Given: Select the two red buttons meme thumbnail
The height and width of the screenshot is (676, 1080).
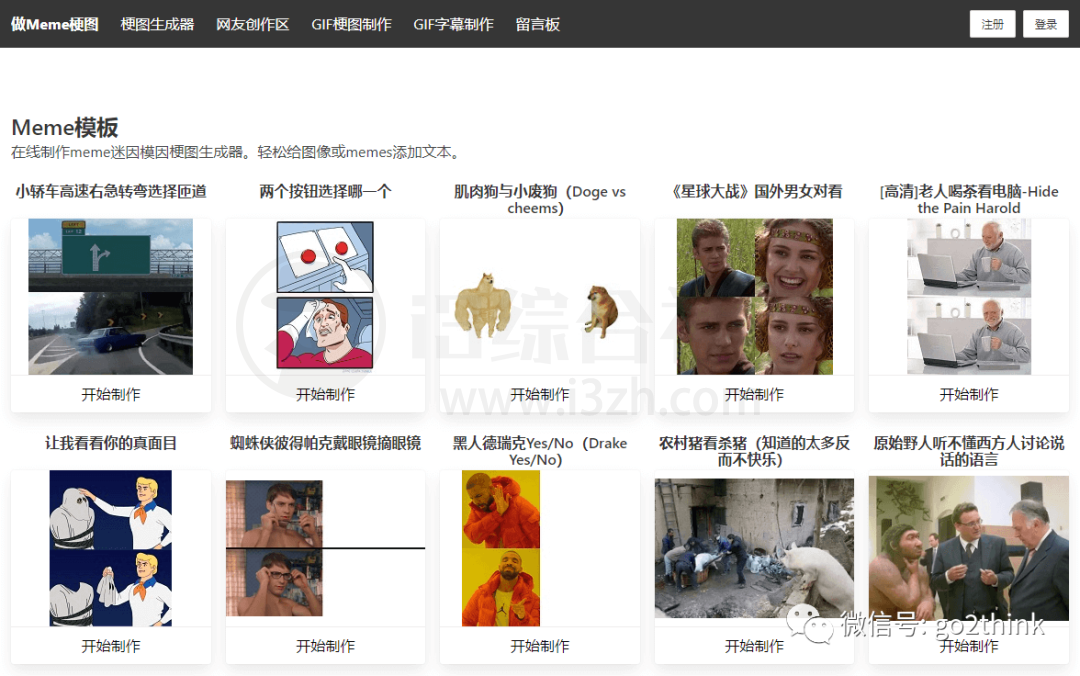Looking at the screenshot, I should [325, 297].
